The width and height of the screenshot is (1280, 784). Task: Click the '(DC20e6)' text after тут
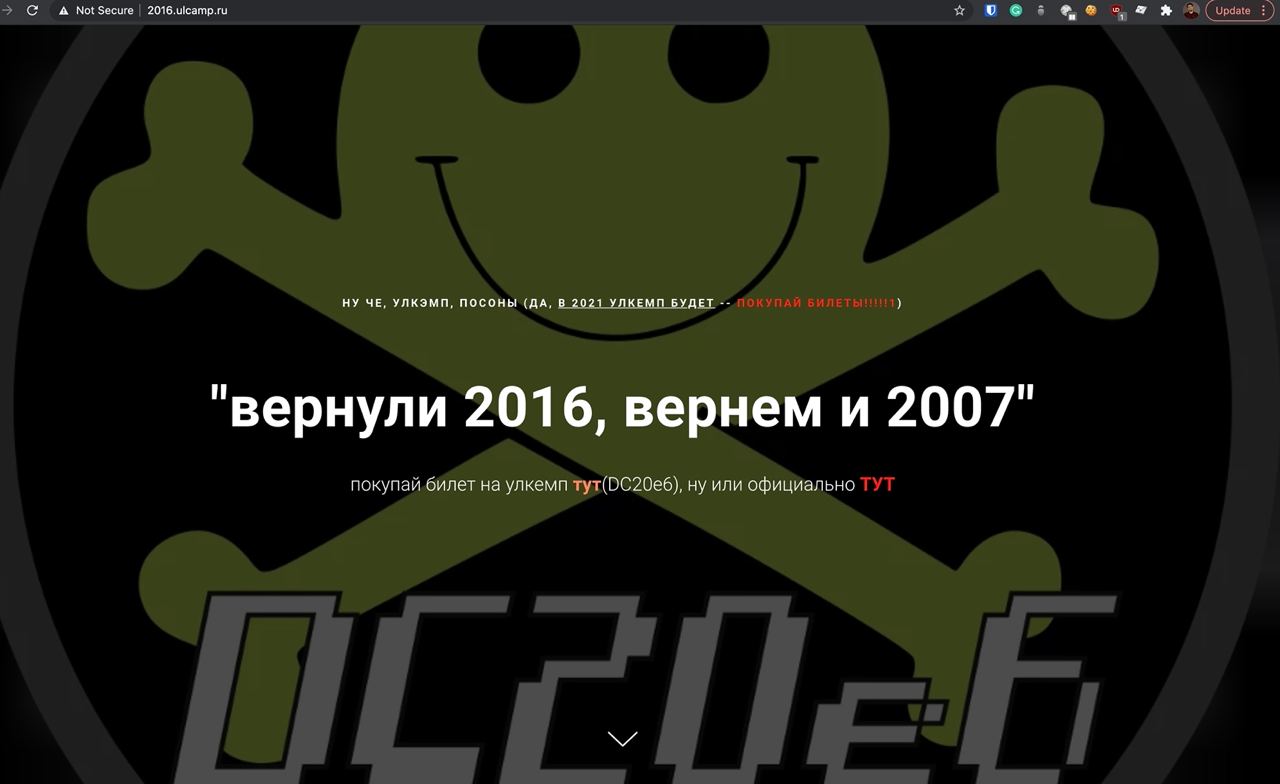point(641,485)
